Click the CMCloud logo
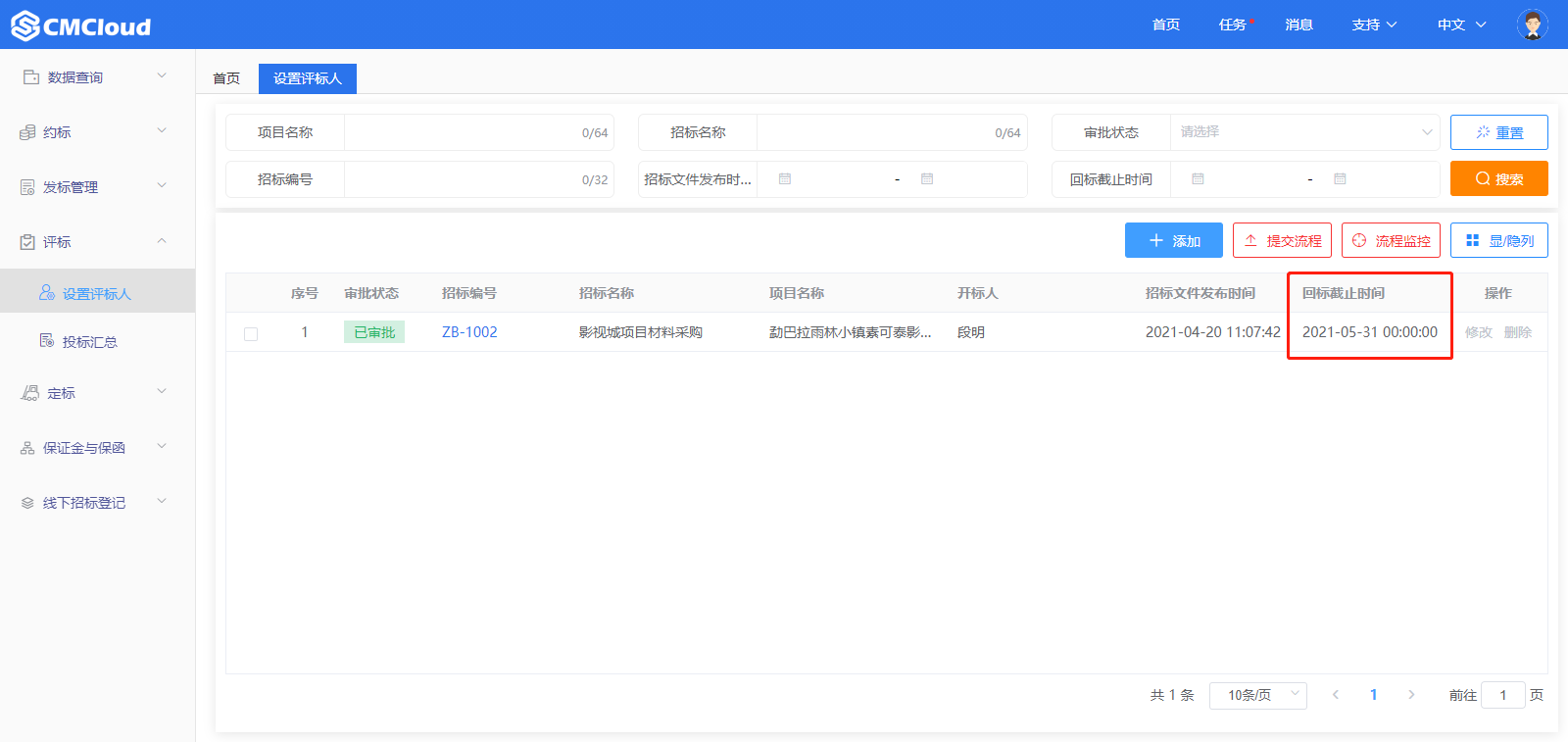 coord(81,25)
